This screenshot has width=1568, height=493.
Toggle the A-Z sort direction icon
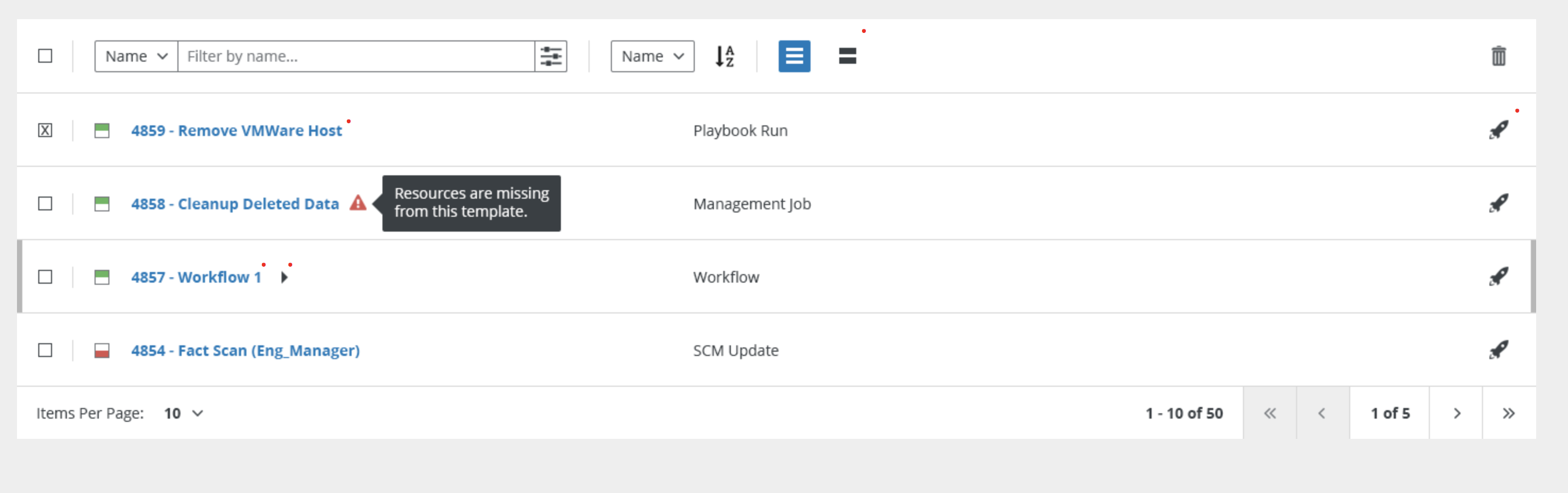coord(725,56)
